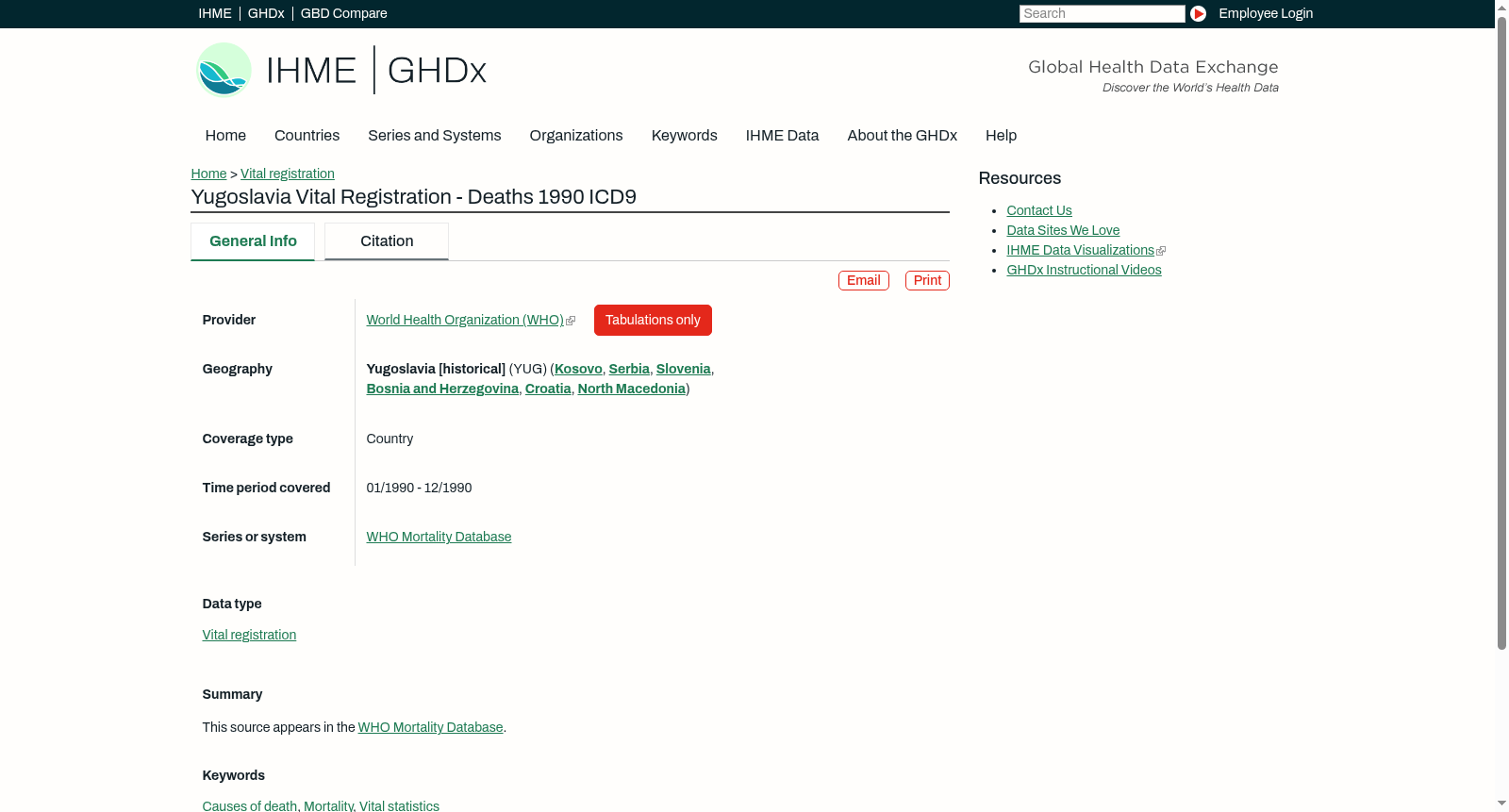Click the IHME globe logo icon
1509x812 pixels.
pyautogui.click(x=224, y=70)
